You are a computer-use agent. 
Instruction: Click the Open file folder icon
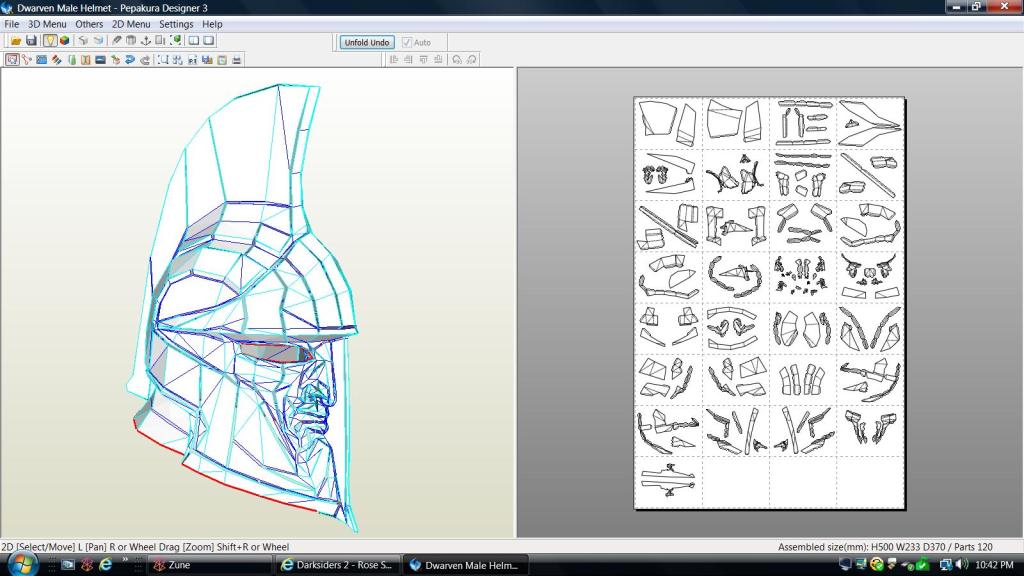(x=16, y=41)
